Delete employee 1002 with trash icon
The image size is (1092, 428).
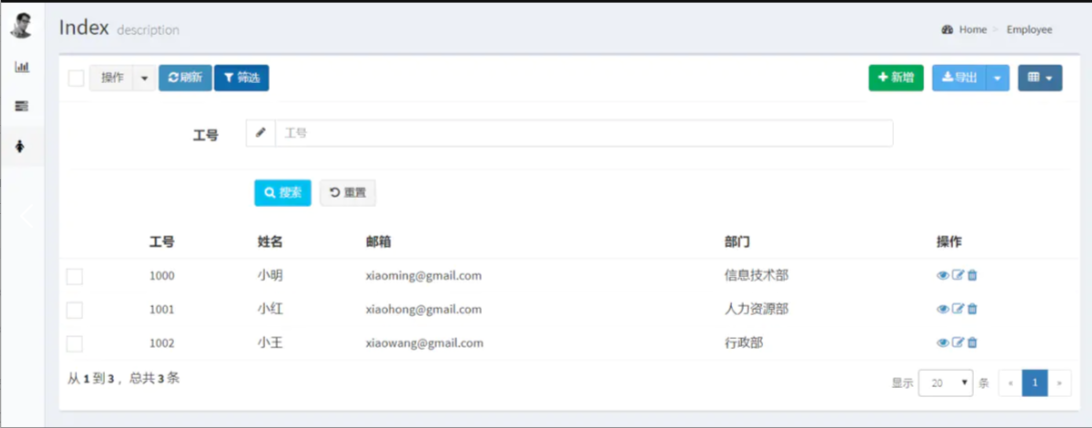point(972,343)
